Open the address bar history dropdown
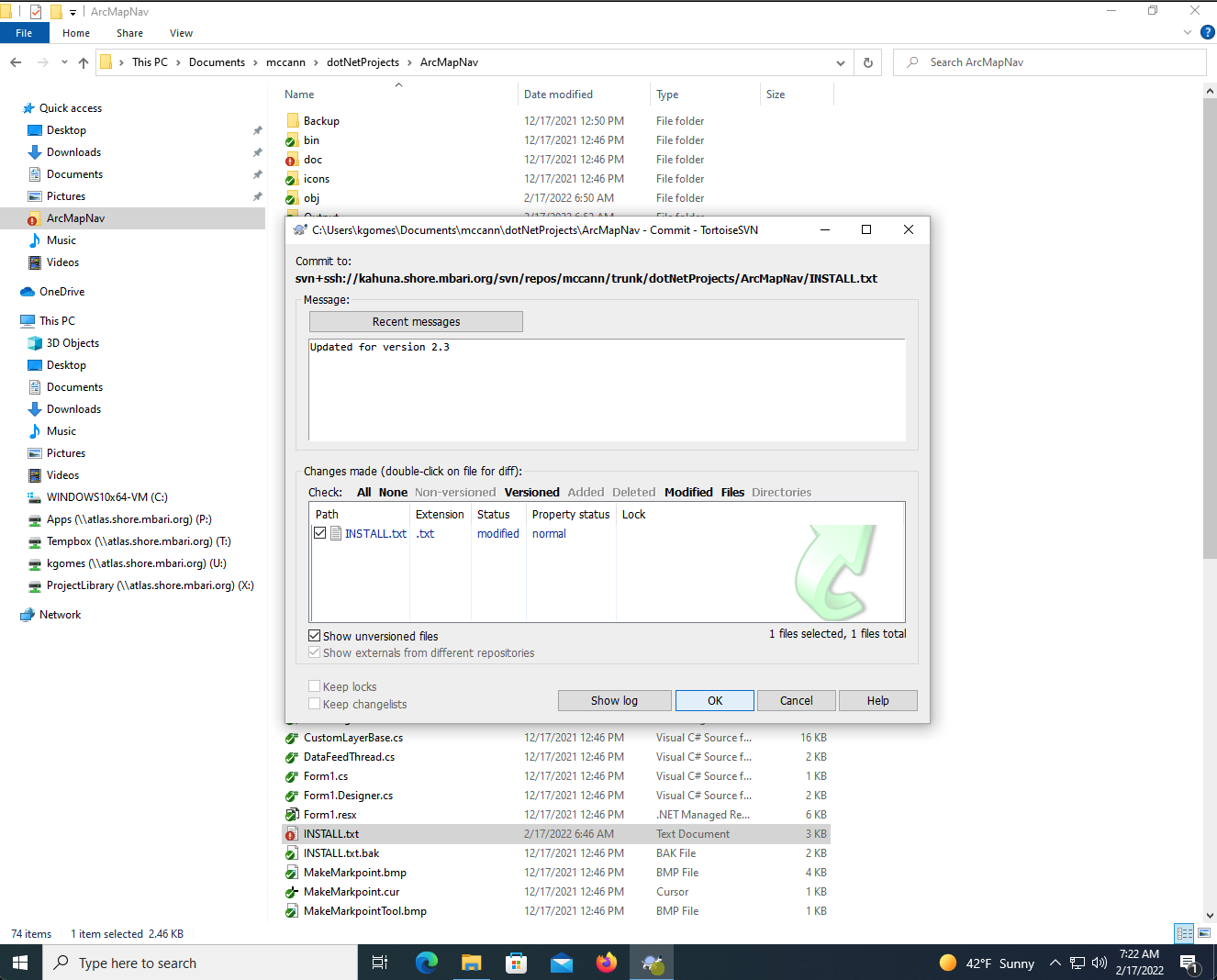This screenshot has height=980, width=1217. pyautogui.click(x=840, y=62)
